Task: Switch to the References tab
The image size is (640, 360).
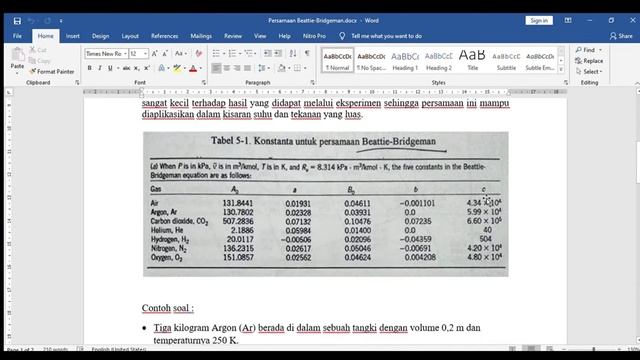Action: click(164, 36)
